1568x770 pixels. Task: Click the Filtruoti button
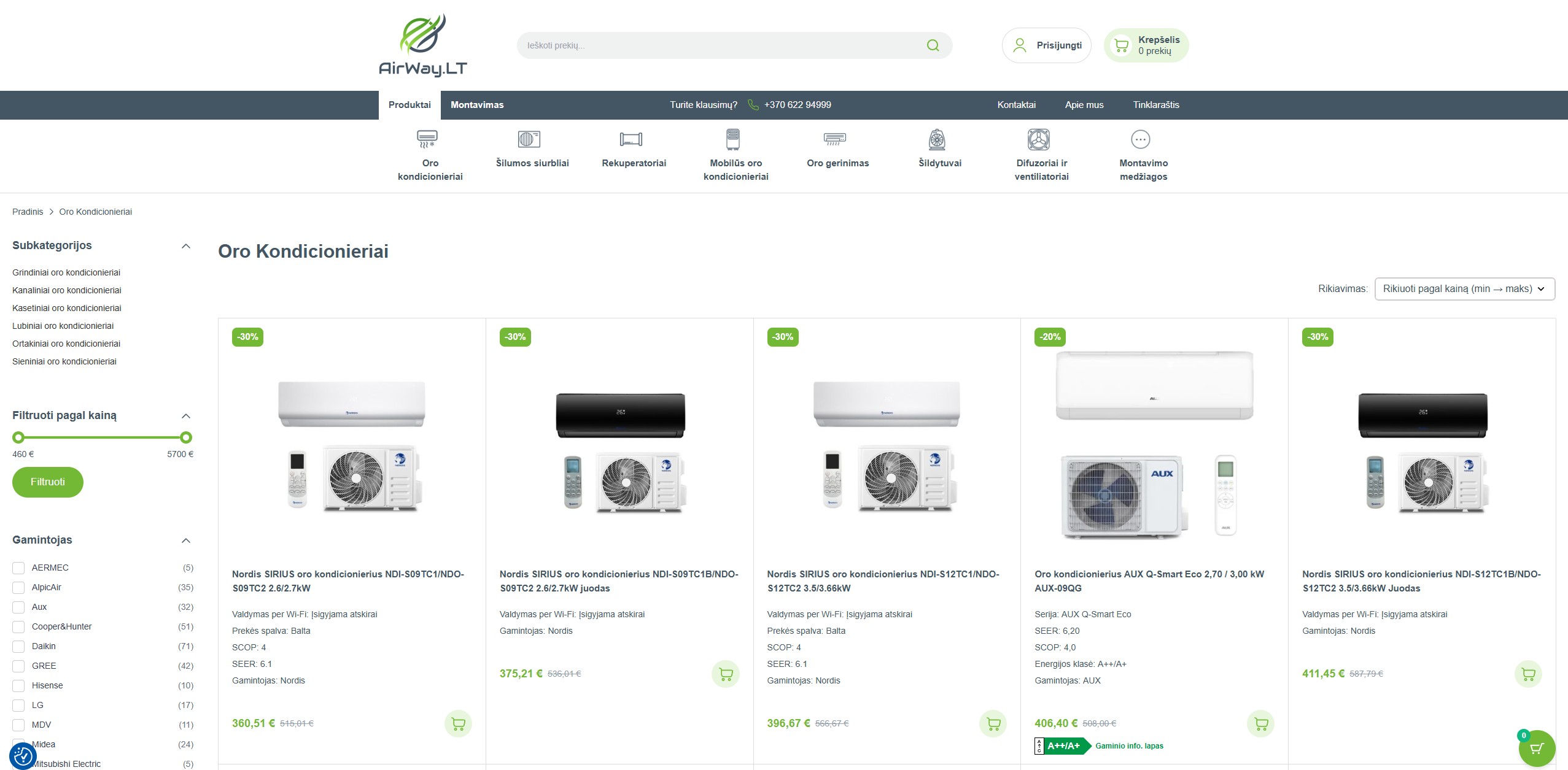(48, 482)
